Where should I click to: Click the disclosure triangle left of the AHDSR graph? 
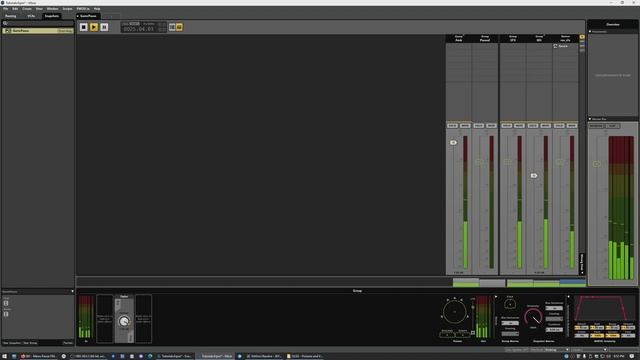(568, 297)
